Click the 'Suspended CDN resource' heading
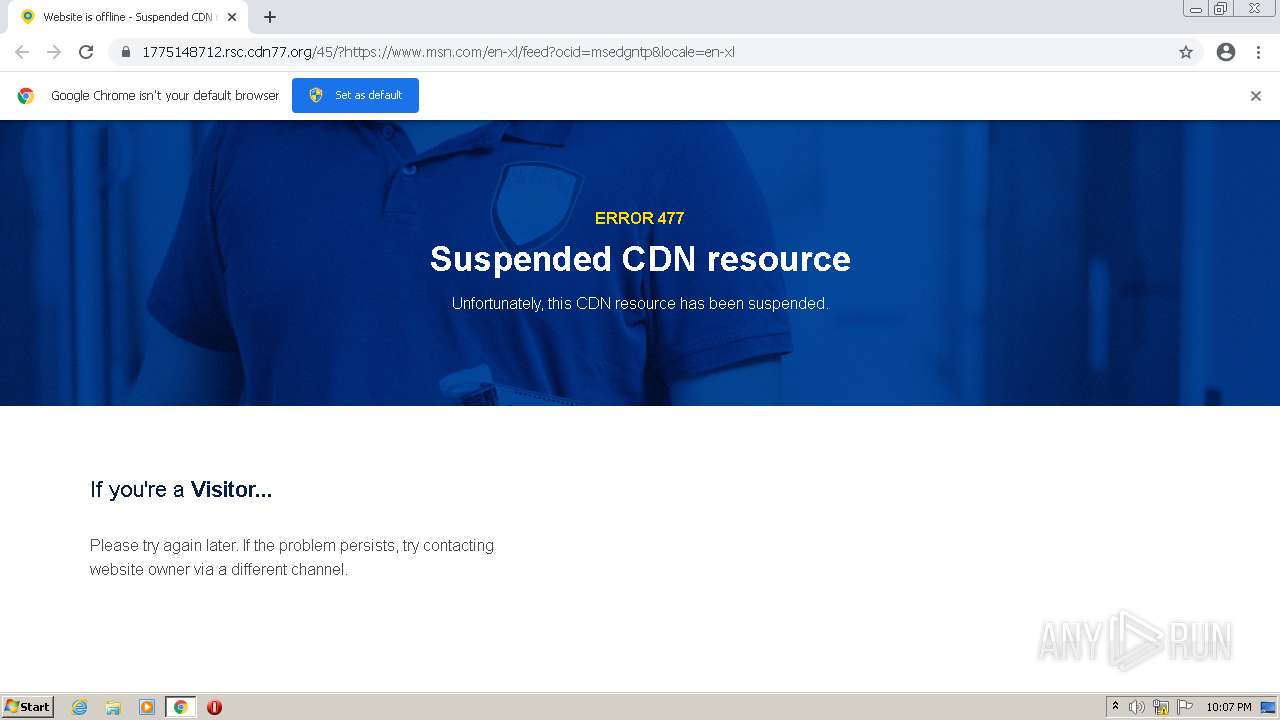 [640, 259]
